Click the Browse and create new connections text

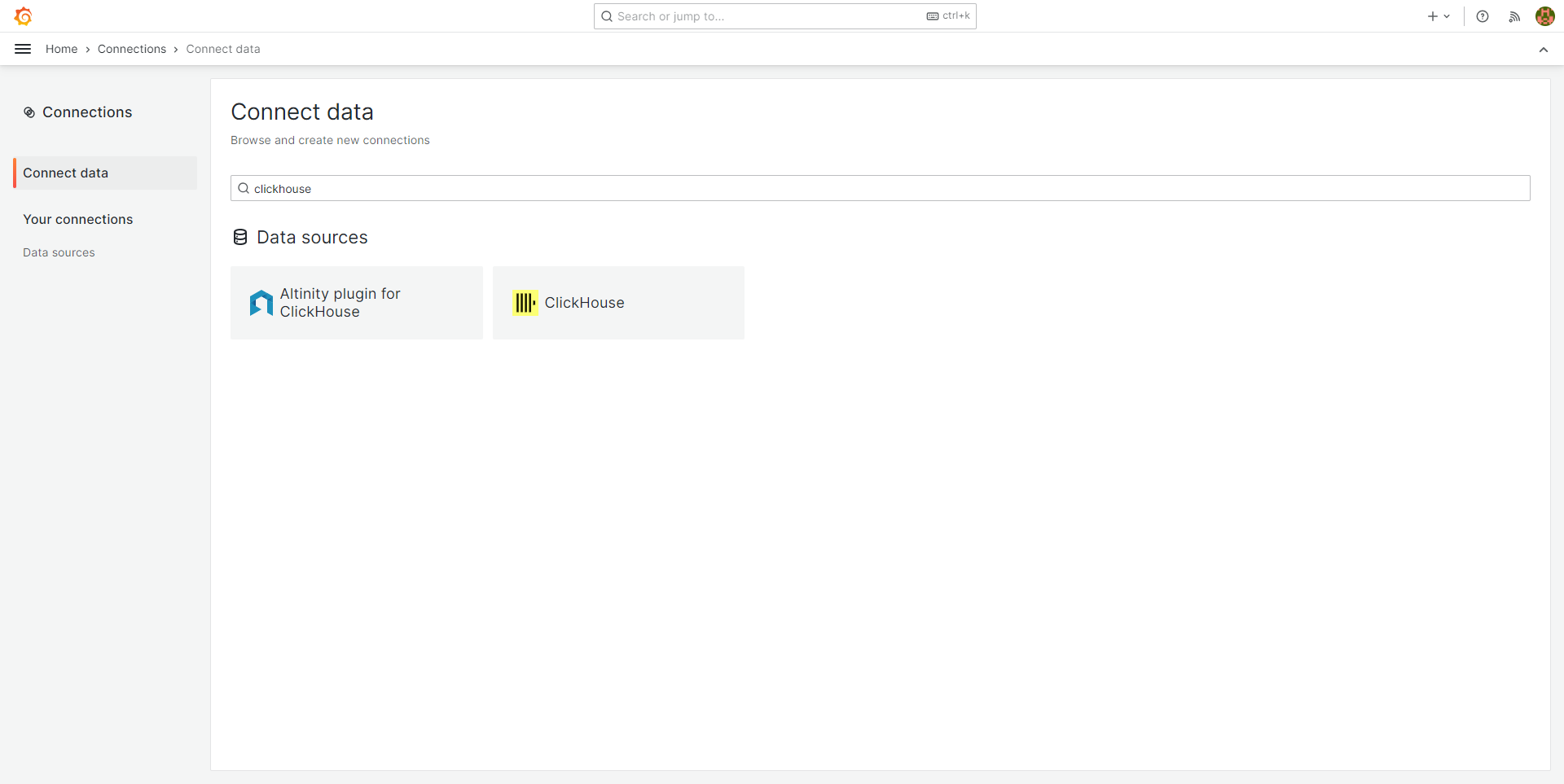pyautogui.click(x=330, y=140)
